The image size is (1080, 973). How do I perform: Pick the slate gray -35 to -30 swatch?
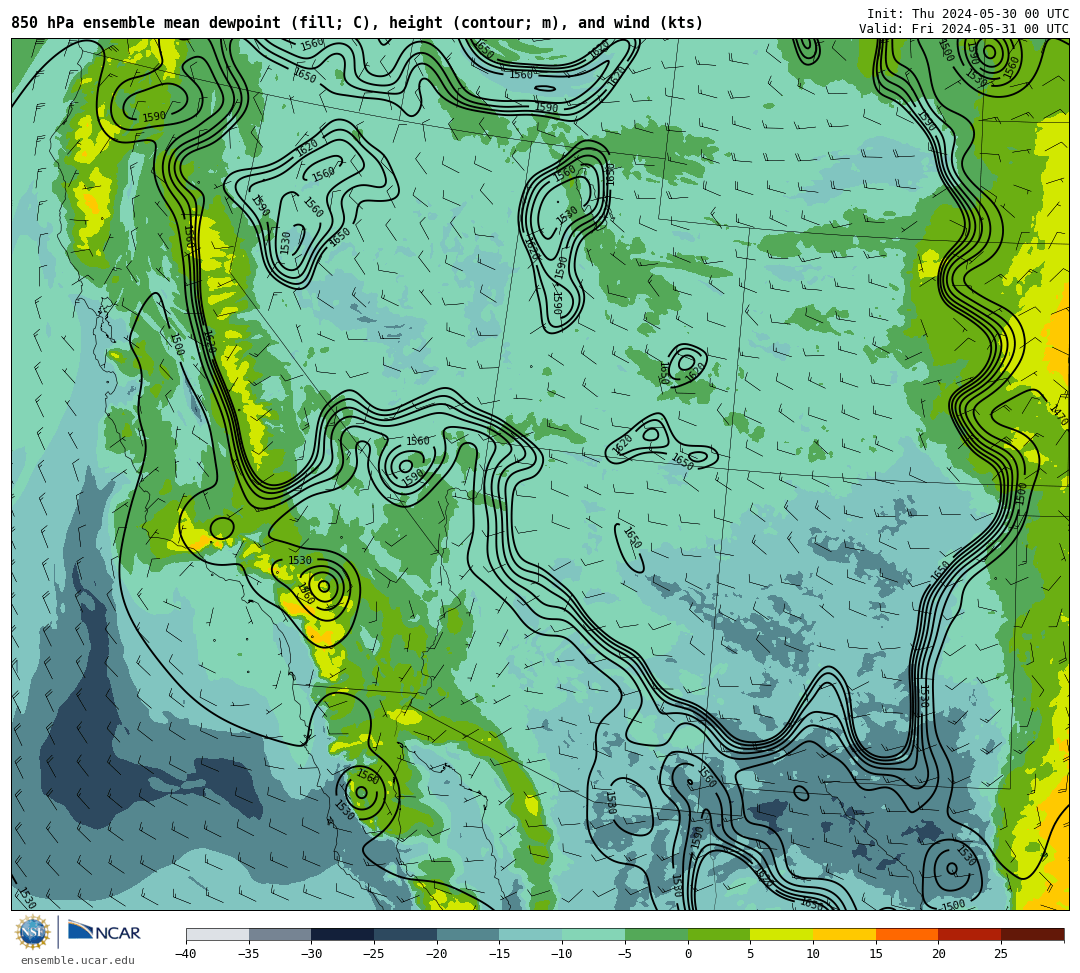(x=280, y=934)
